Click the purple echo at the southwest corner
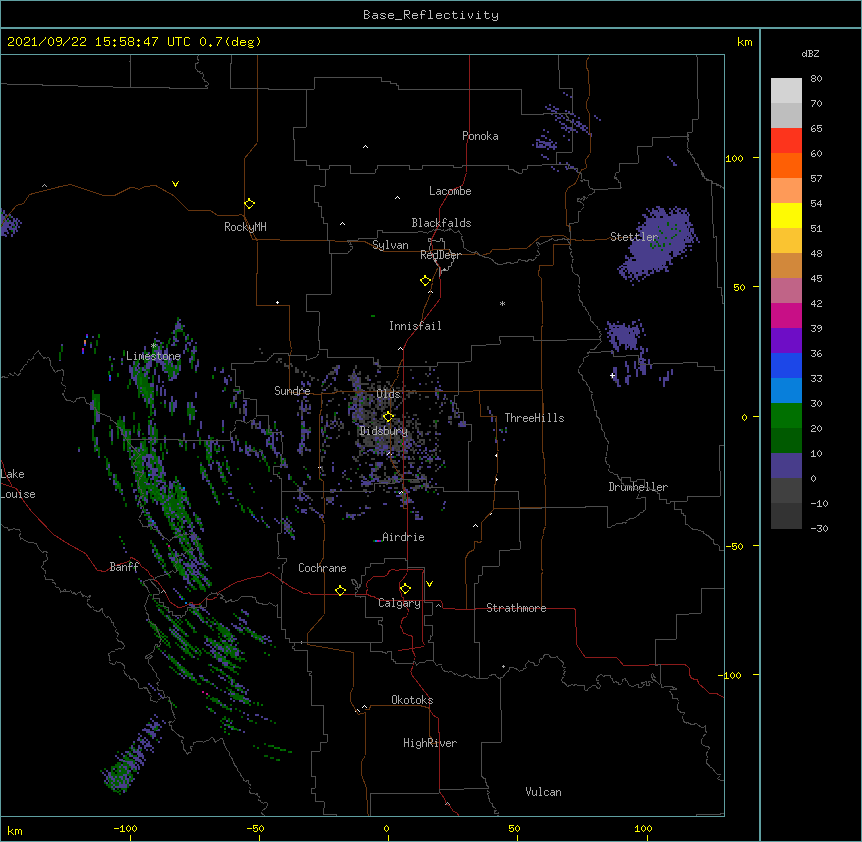The height and width of the screenshot is (842, 862). 132,754
